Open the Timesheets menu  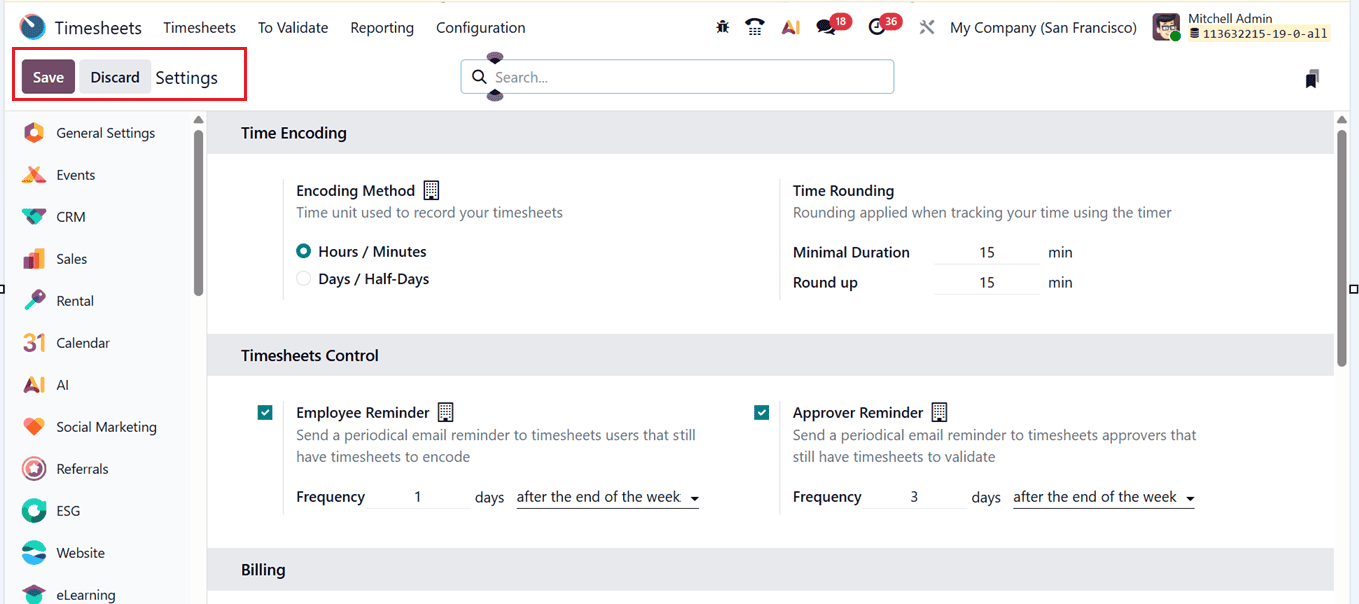pyautogui.click(x=199, y=28)
